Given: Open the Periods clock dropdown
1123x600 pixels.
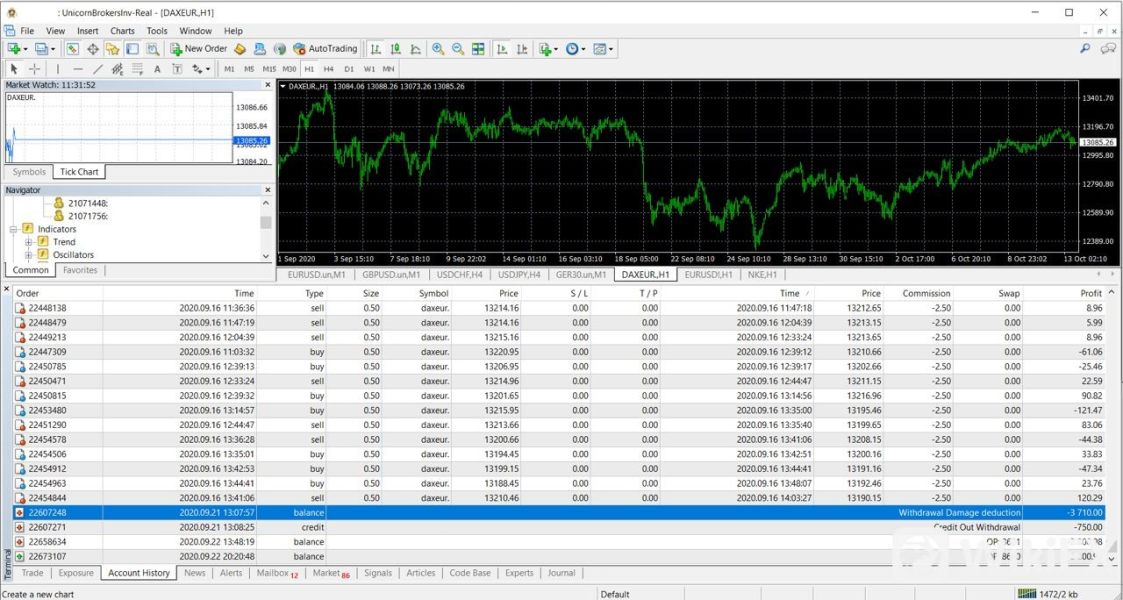Looking at the screenshot, I should (575, 49).
